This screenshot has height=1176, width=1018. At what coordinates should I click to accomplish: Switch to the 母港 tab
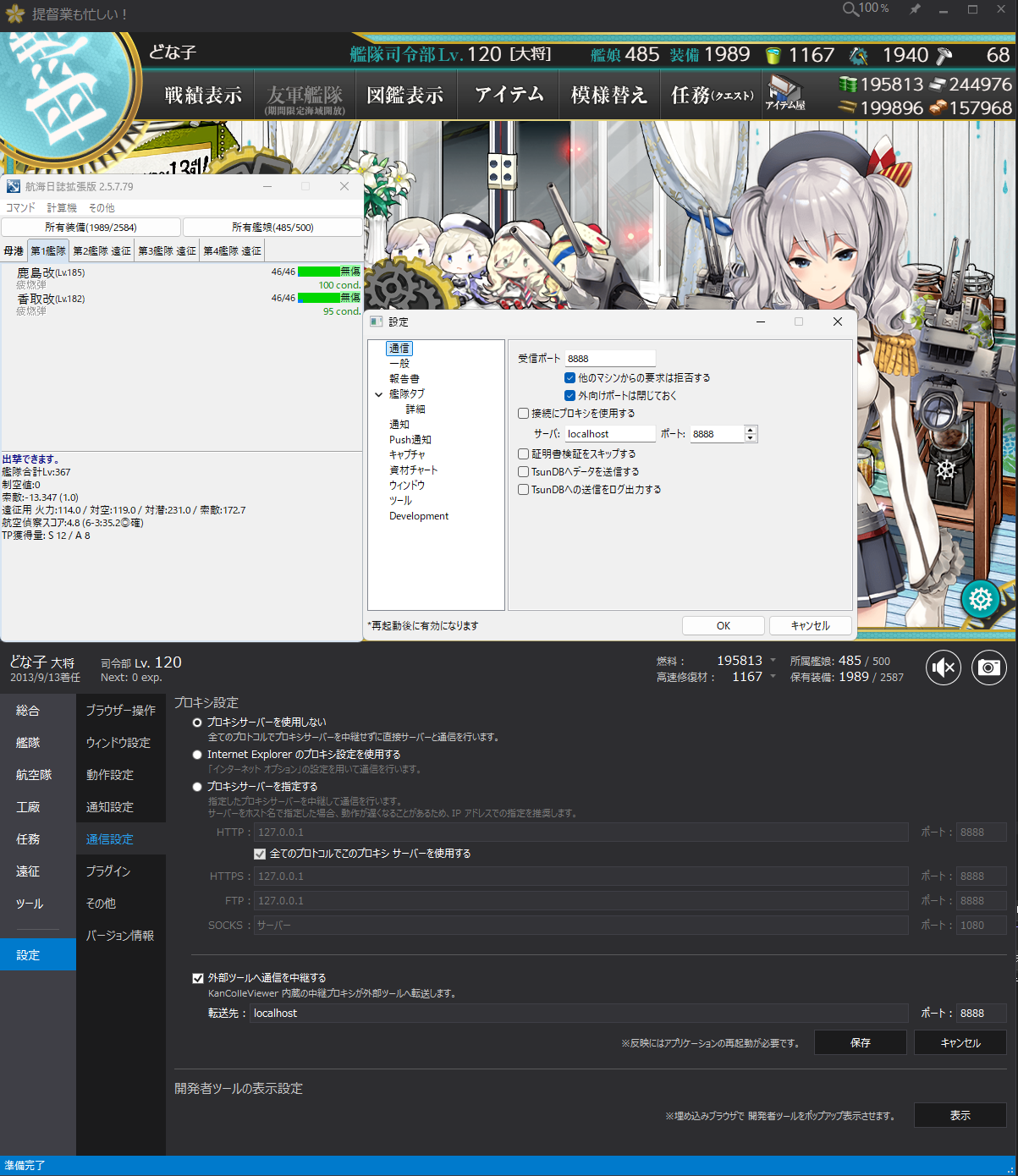point(14,250)
